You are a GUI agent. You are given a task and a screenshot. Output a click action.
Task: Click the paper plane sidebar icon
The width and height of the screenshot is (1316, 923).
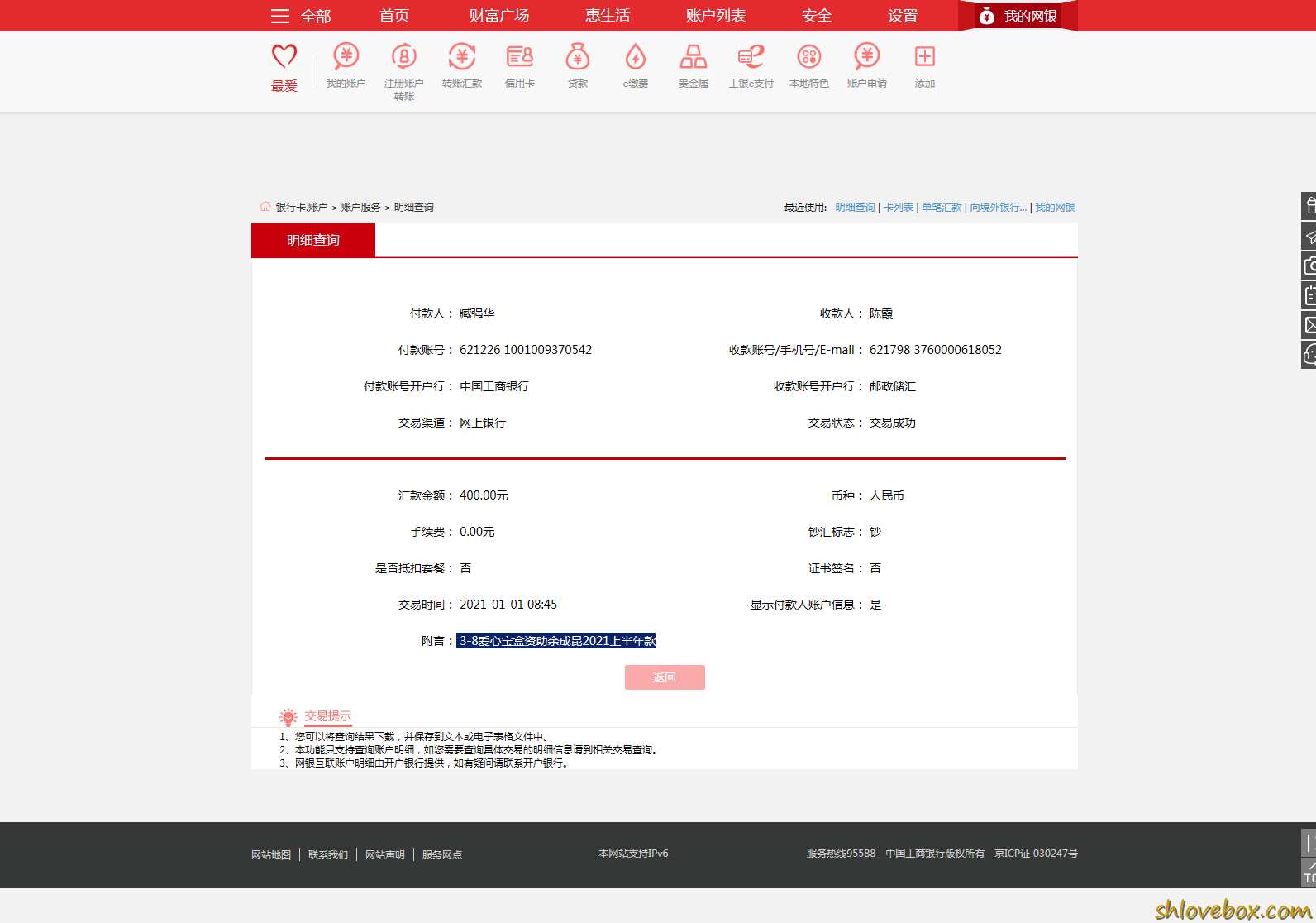tap(1309, 237)
